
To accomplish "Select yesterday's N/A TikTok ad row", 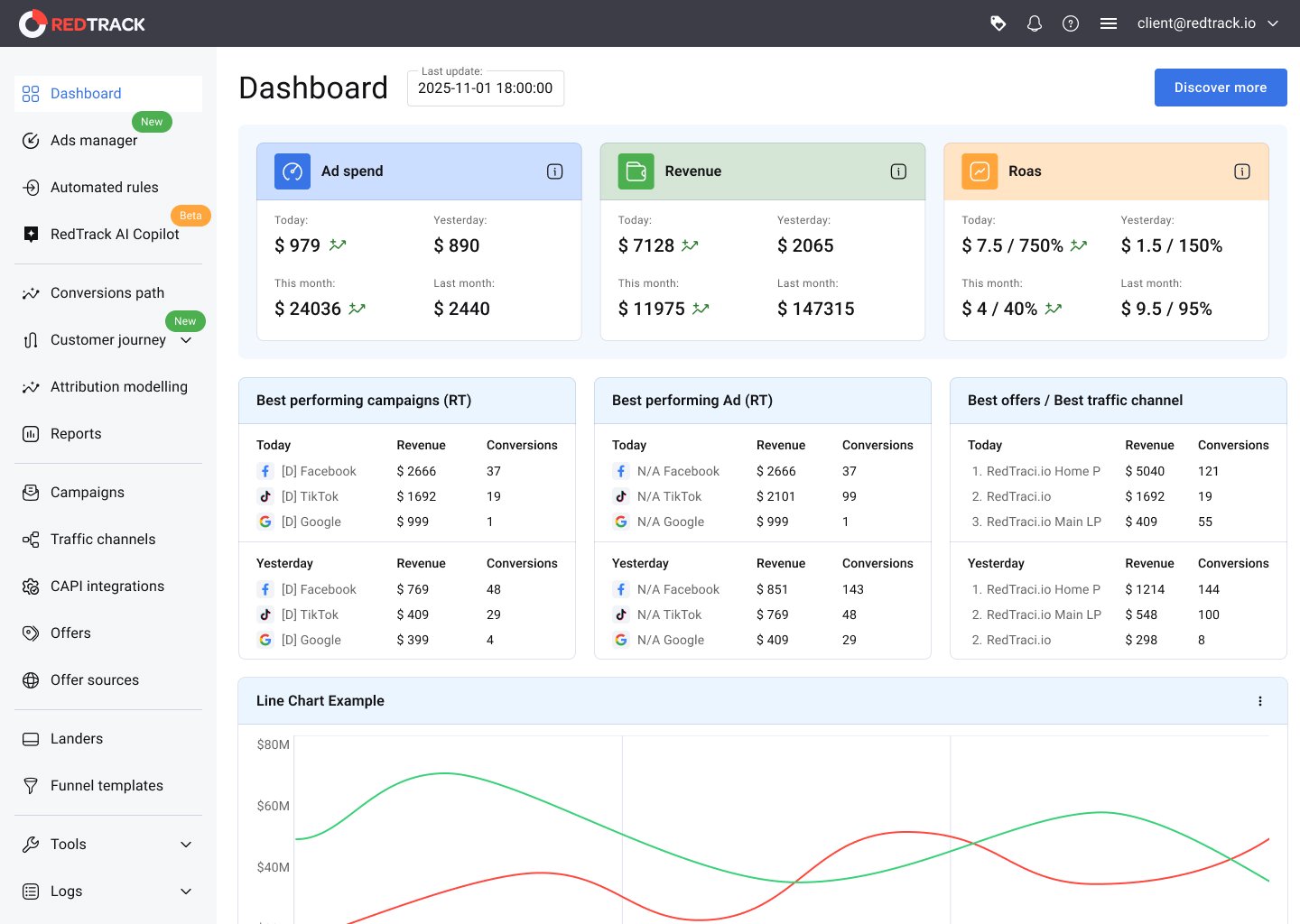I will 763,614.
